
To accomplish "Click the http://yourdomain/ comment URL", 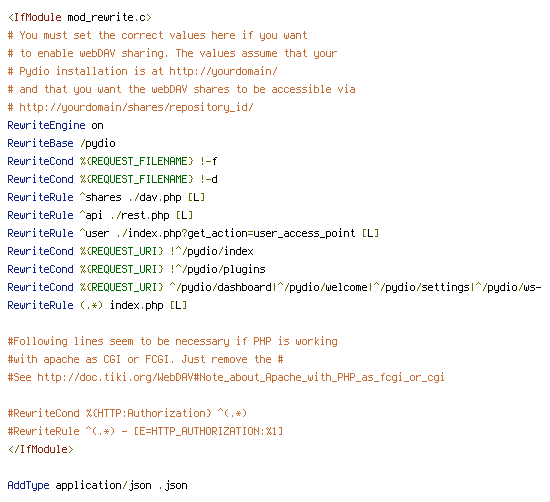I will [223, 71].
